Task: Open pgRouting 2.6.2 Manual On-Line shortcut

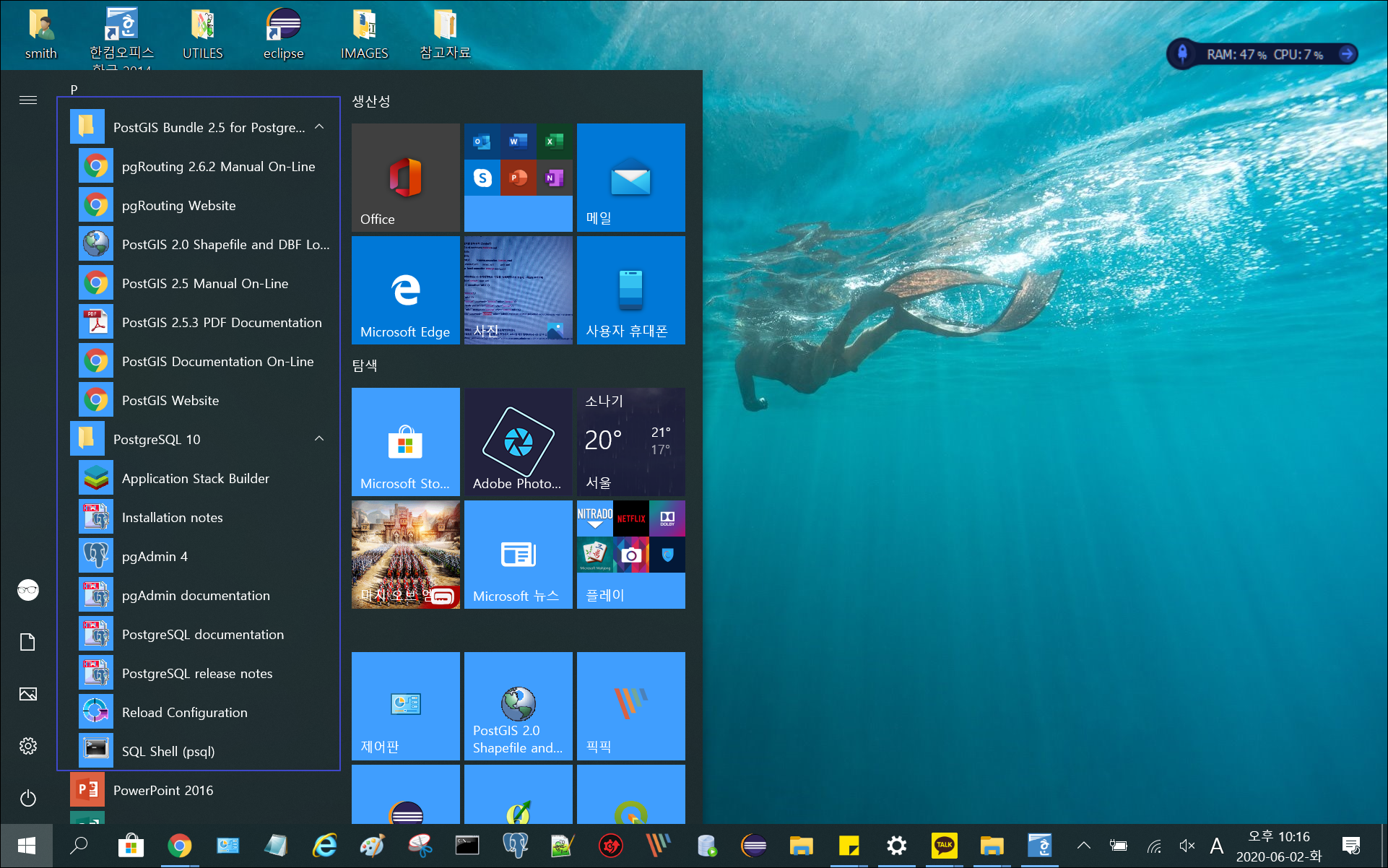Action: pyautogui.click(x=199, y=167)
